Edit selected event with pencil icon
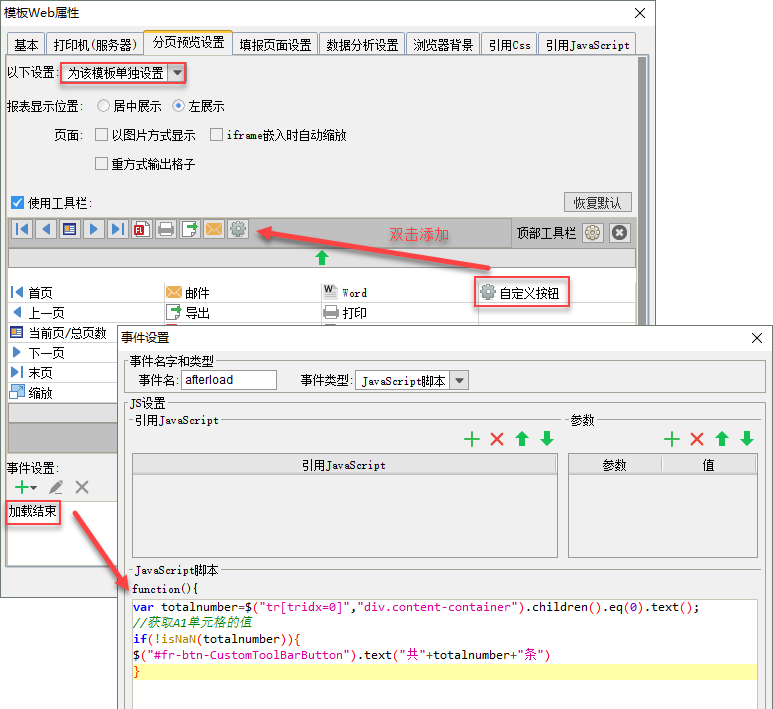The width and height of the screenshot is (773, 709). click(x=56, y=487)
